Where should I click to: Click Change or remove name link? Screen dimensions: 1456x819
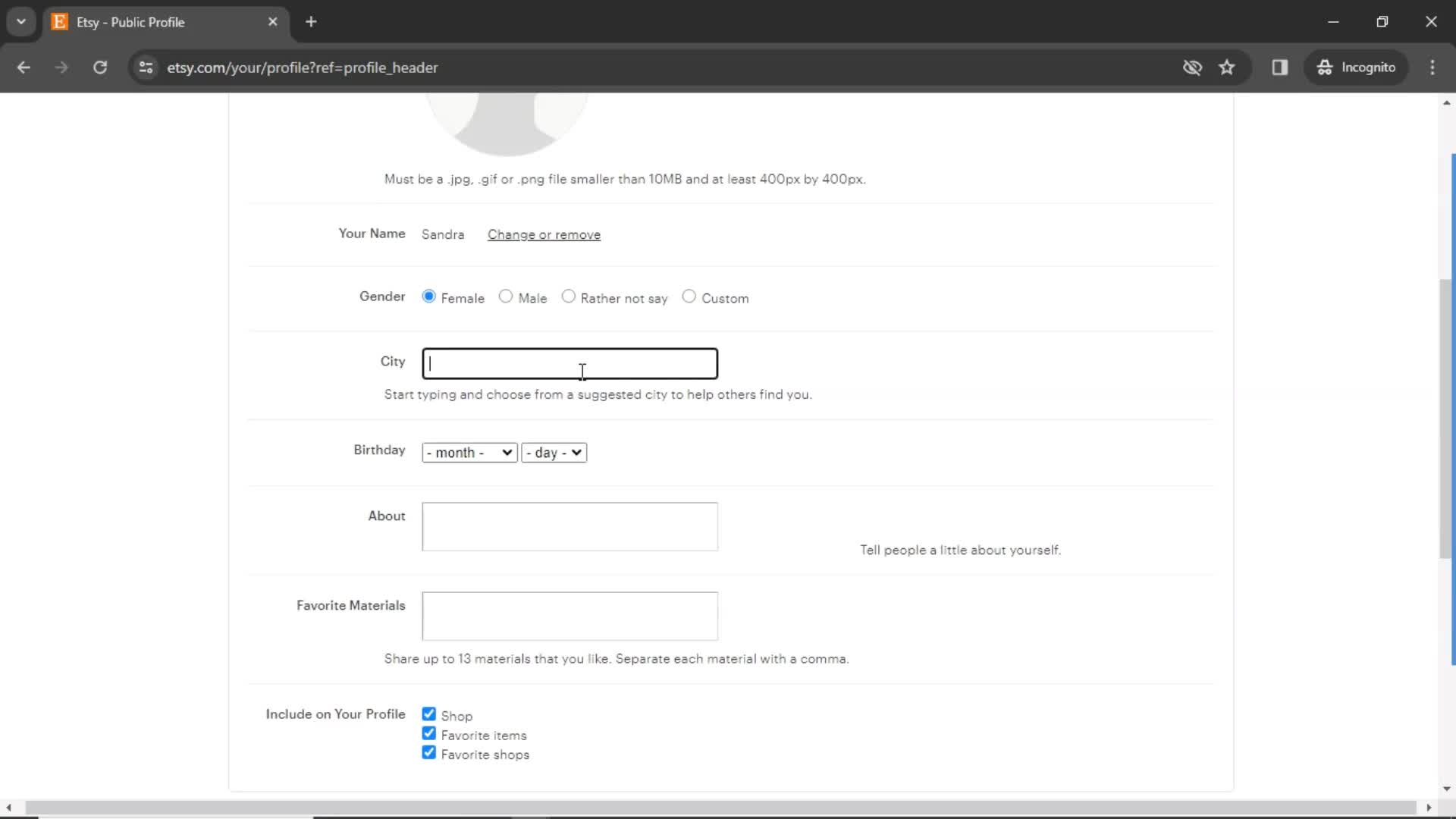point(544,234)
